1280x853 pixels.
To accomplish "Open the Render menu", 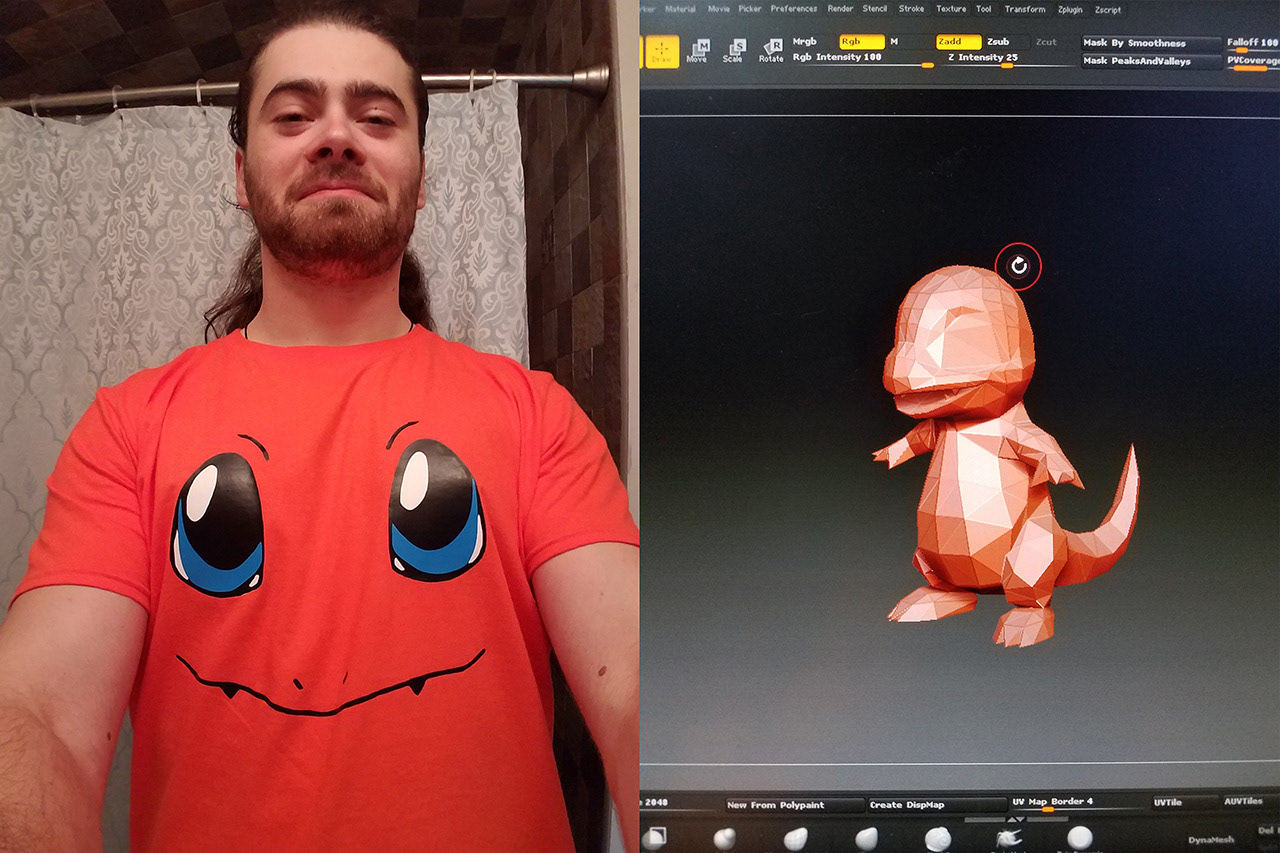I will tap(840, 9).
